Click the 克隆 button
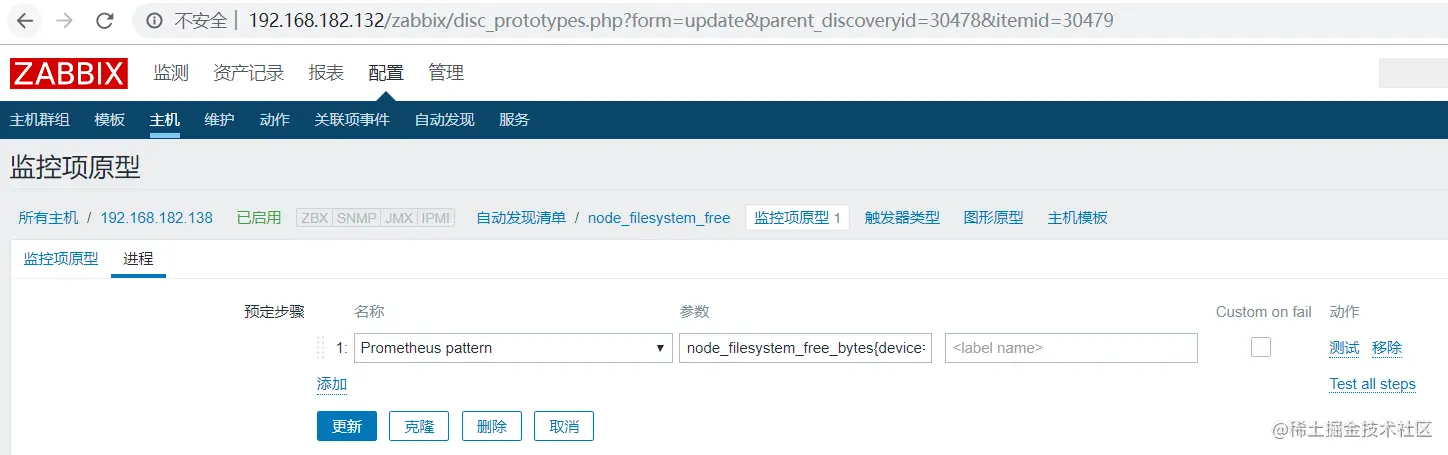The width and height of the screenshot is (1448, 455). (419, 426)
